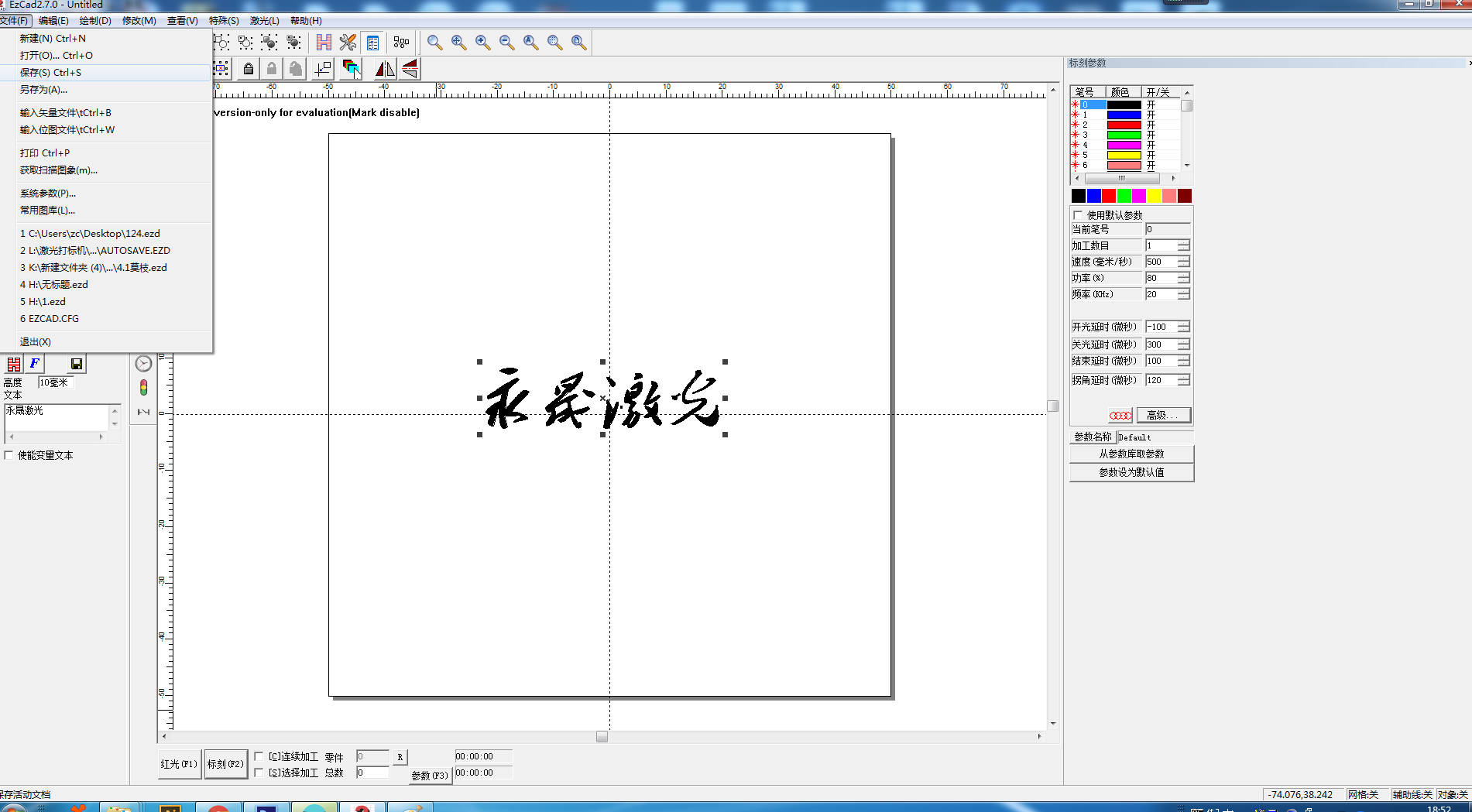Open system settings wrench and screwdriver icon
Image resolution: width=1472 pixels, height=812 pixels.
click(348, 43)
